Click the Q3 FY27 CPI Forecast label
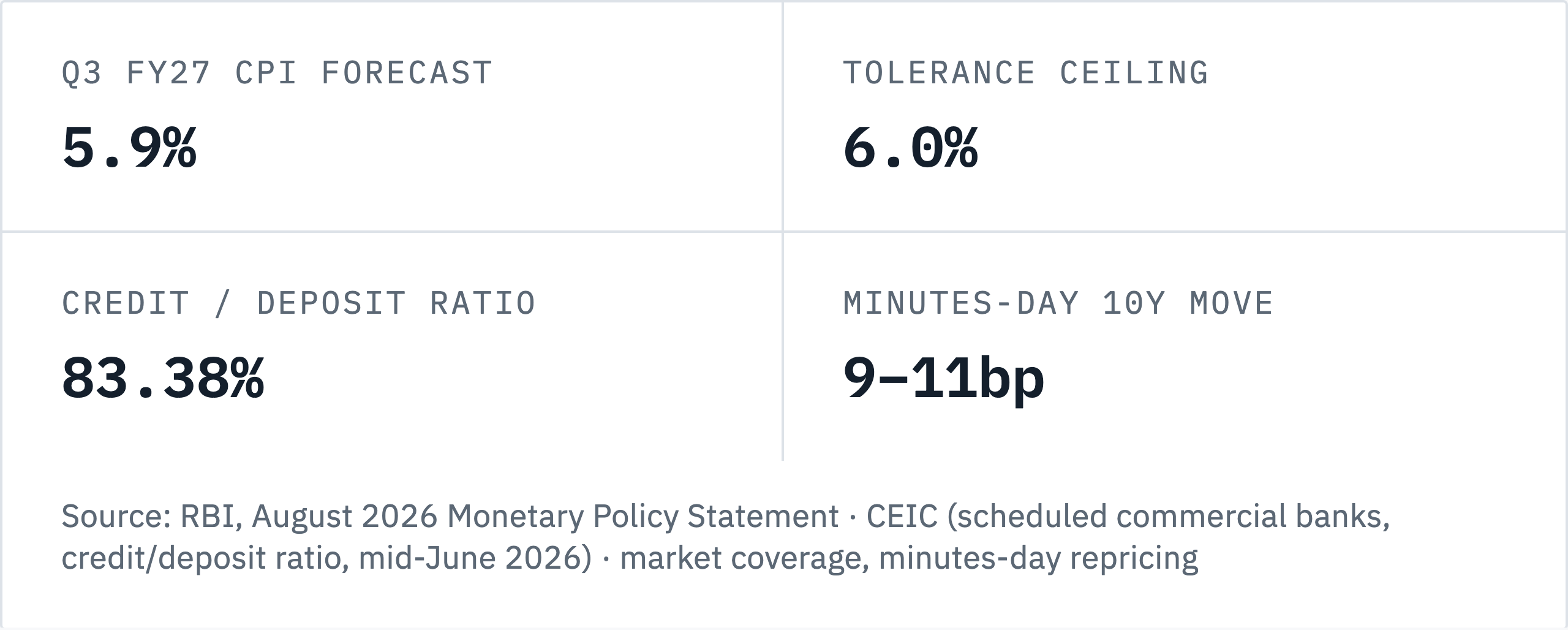 (x=277, y=74)
